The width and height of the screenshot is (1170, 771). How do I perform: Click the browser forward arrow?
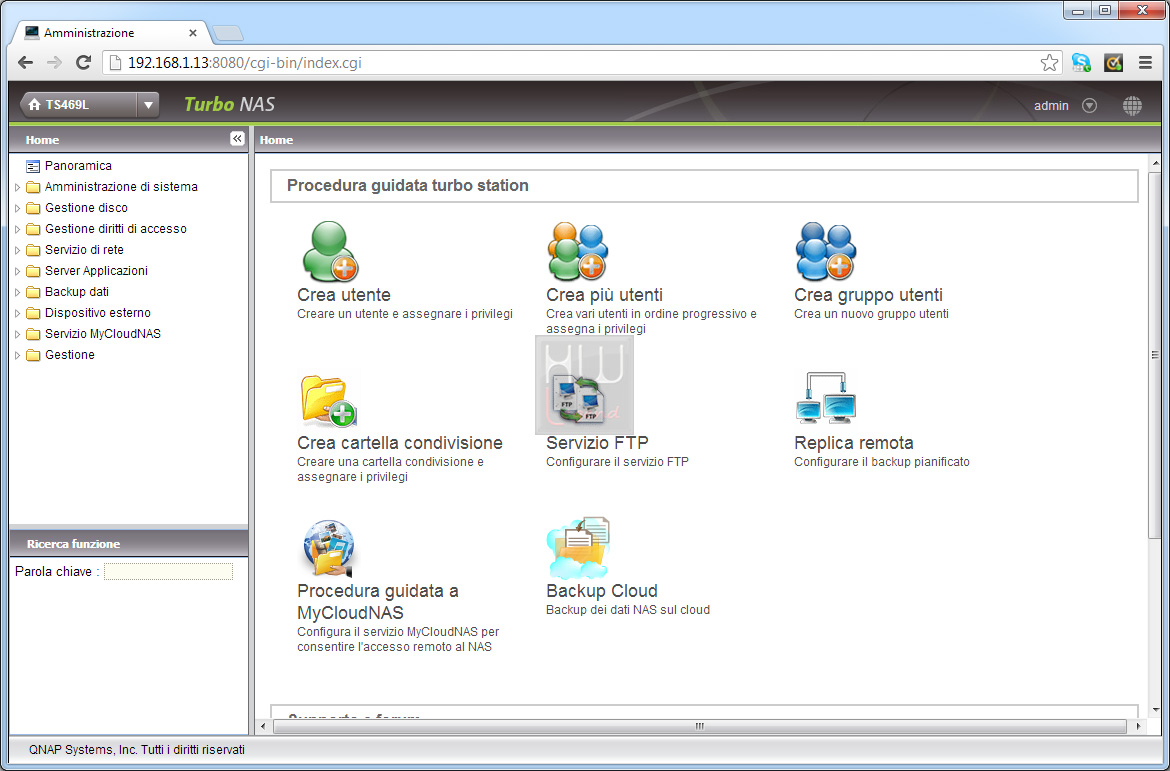(x=54, y=63)
